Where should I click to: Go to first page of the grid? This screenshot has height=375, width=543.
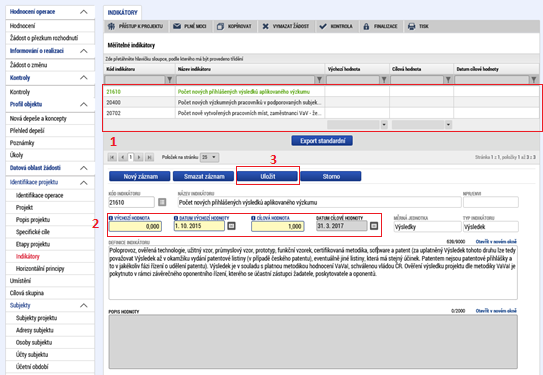[112, 157]
